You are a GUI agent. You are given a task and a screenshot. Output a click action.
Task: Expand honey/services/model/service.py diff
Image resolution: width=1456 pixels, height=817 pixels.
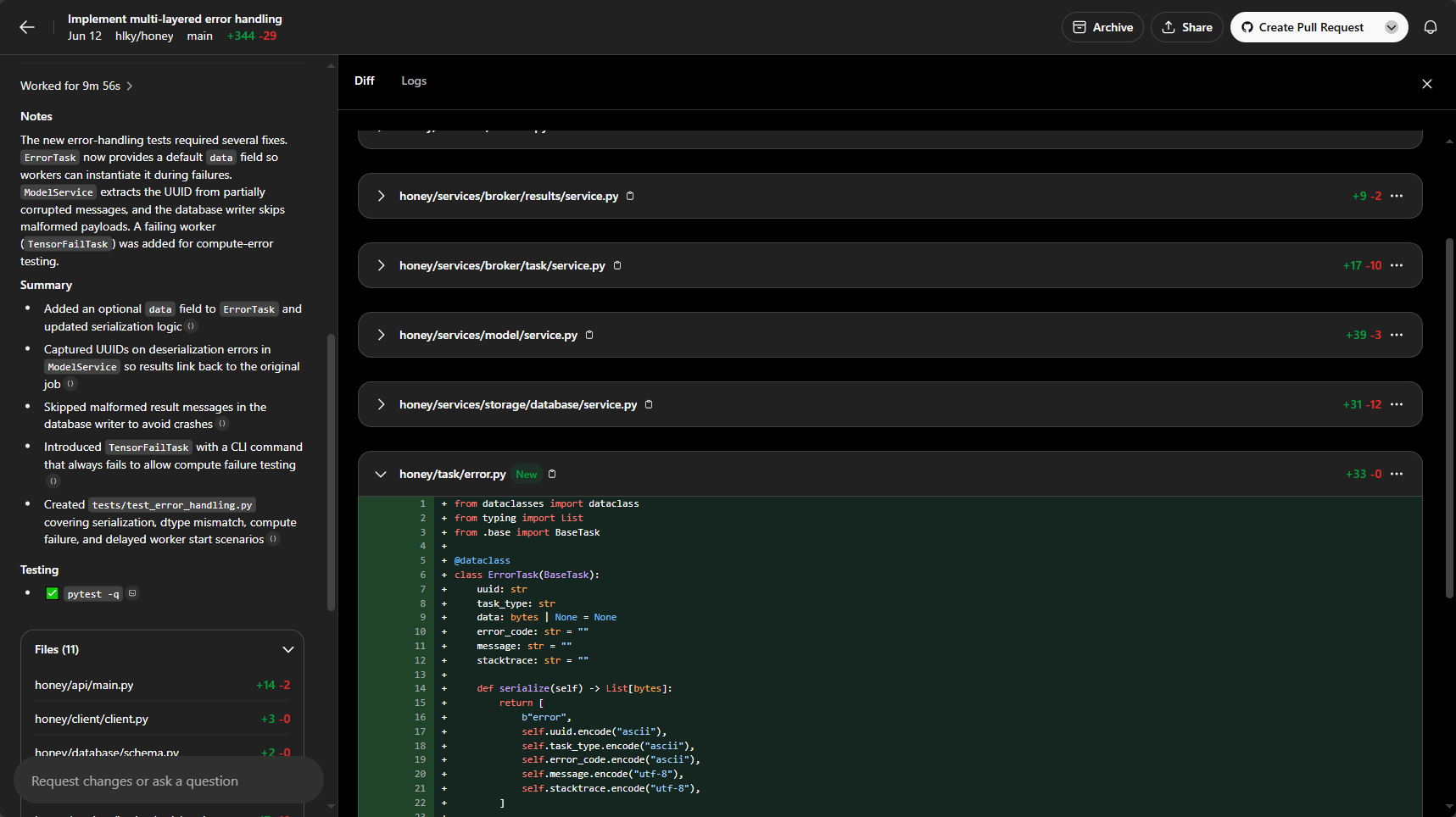pos(382,335)
